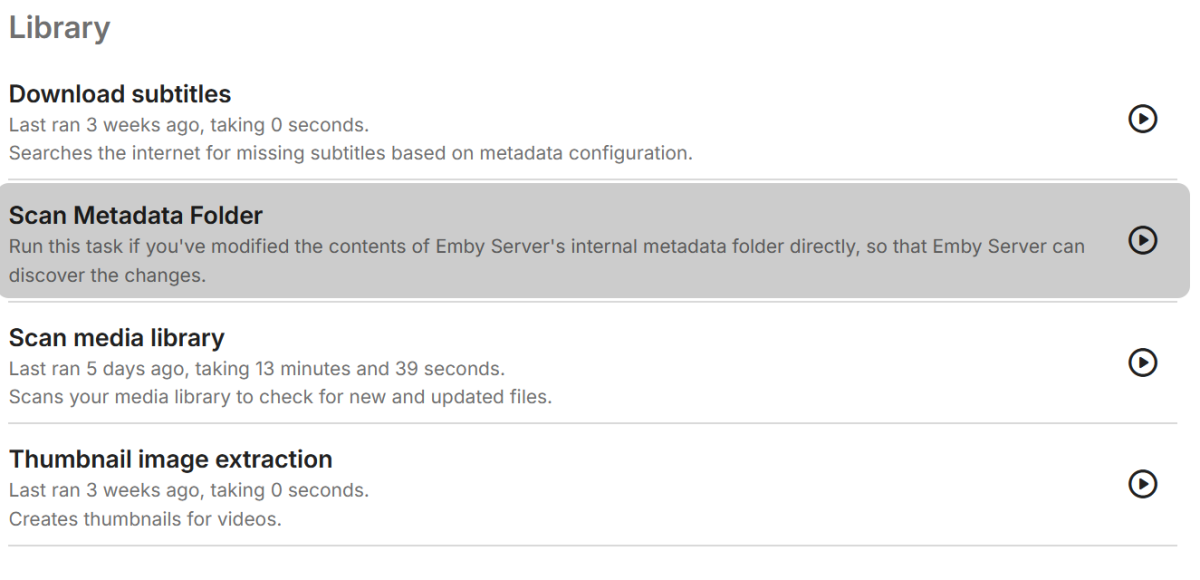Screen dimensions: 1200x580
Task: Select the Scan media library title
Action: [116, 337]
